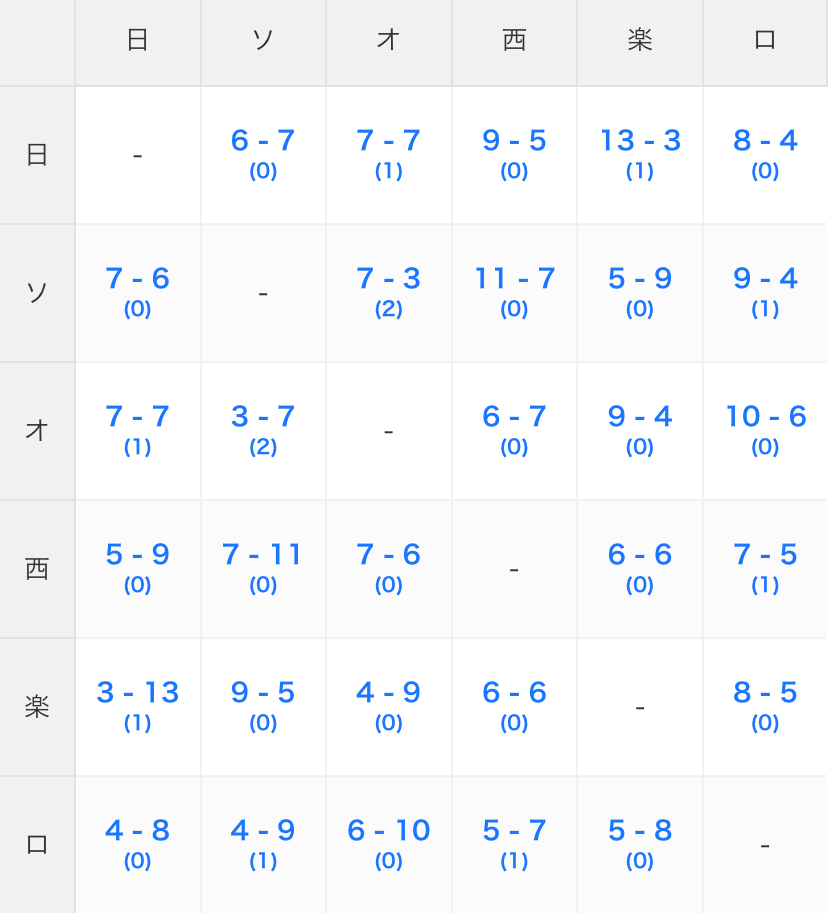Image resolution: width=828 pixels, height=913 pixels.
Task: Select the オ column header
Action: [388, 41]
